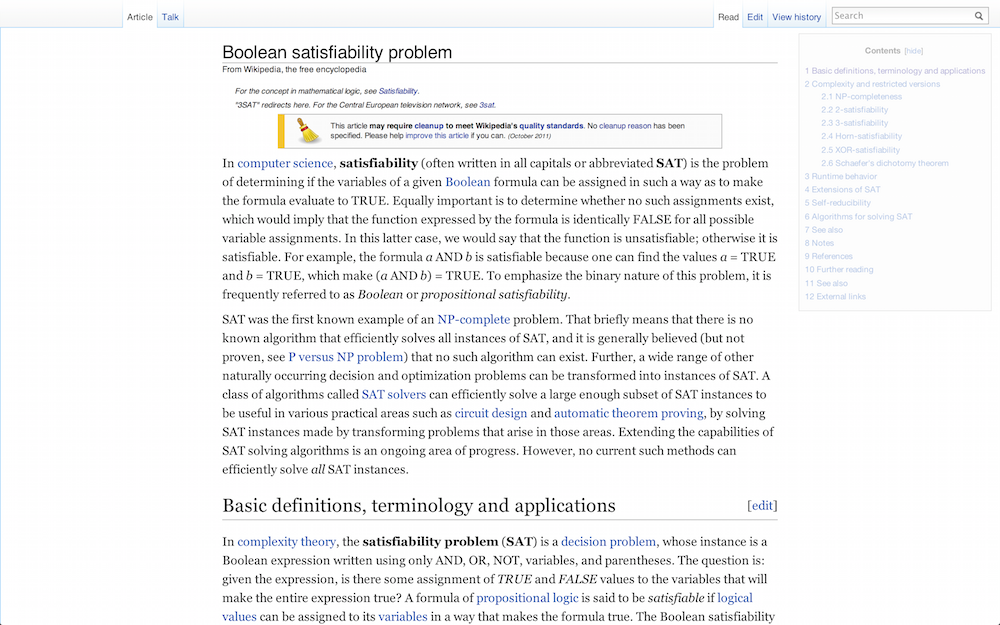Click the edit link beside Basic definitions heading
This screenshot has width=1000, height=625.
click(762, 505)
